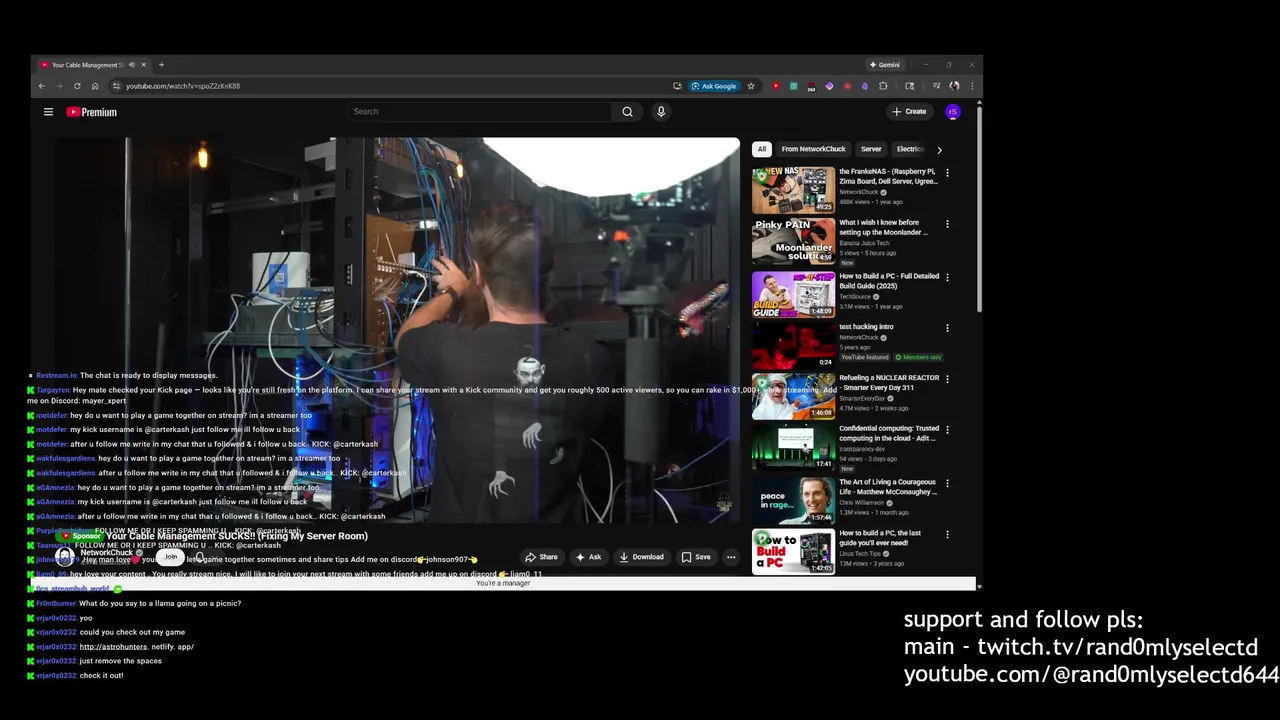
Task: Open options for Art of Living Courageous video
Action: click(947, 483)
